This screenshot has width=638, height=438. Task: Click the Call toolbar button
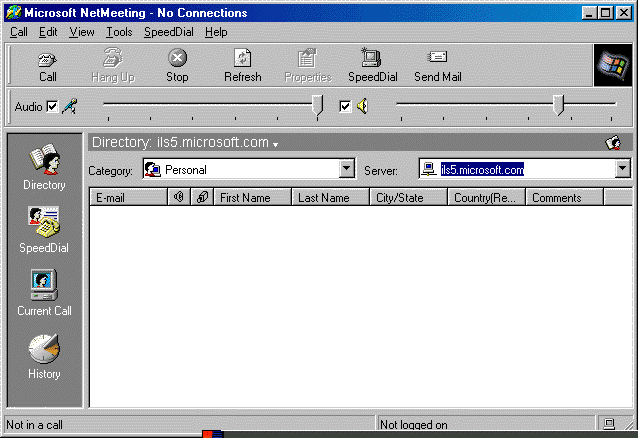pos(48,66)
